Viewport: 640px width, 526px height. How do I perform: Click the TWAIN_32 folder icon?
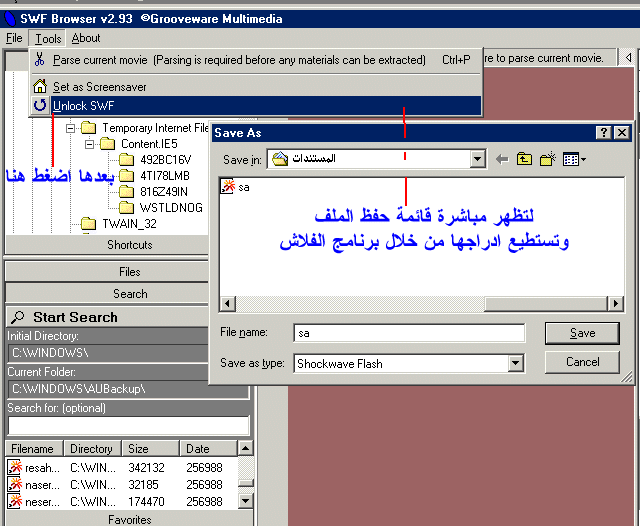pyautogui.click(x=88, y=224)
